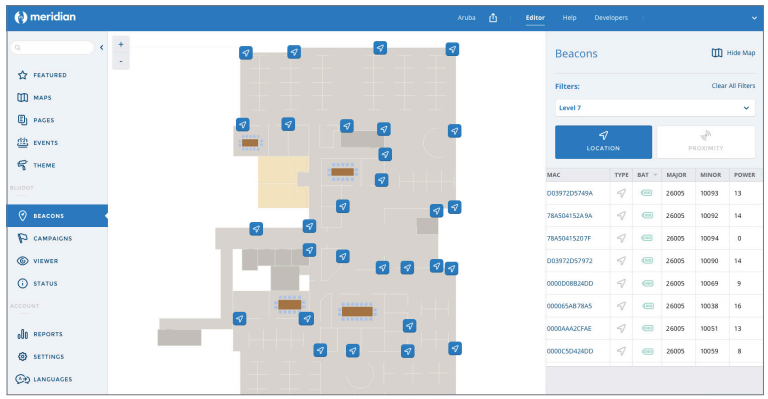Sort by the BAT column arrow

click(x=655, y=175)
